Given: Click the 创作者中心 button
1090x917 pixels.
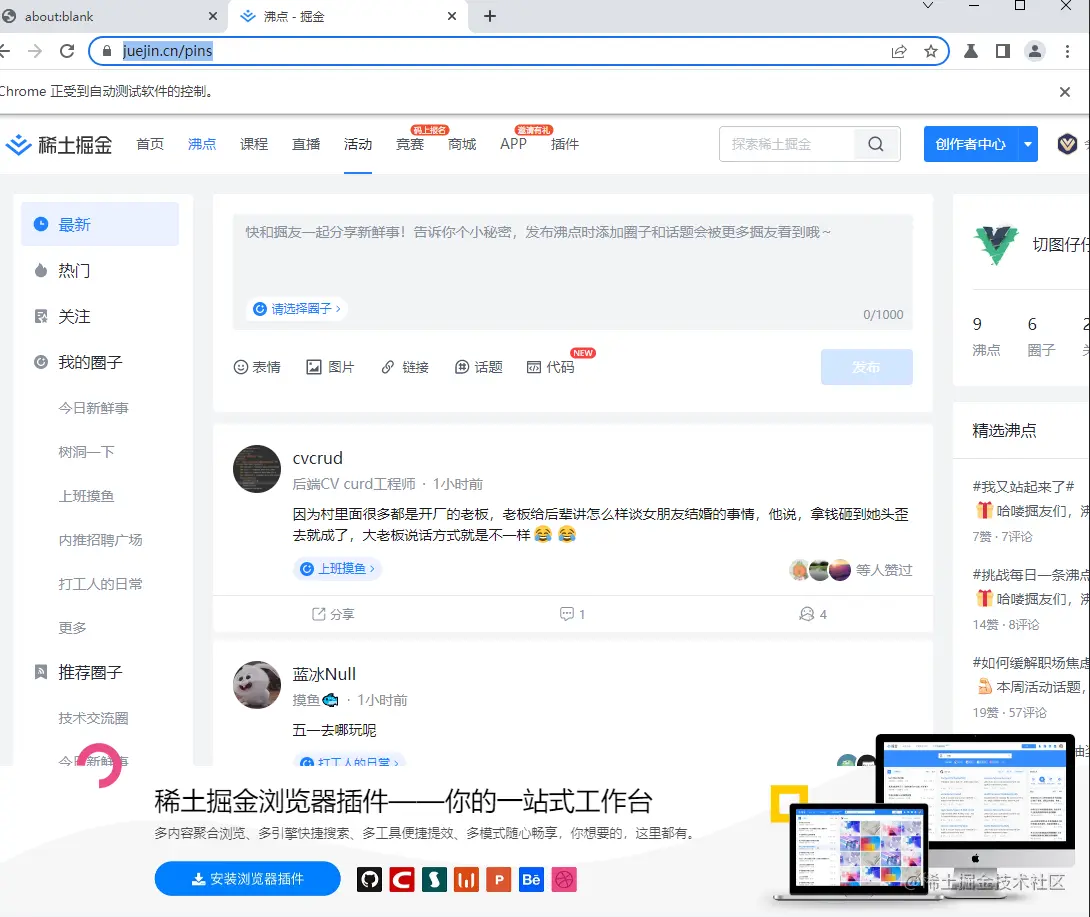Looking at the screenshot, I should click(x=970, y=144).
